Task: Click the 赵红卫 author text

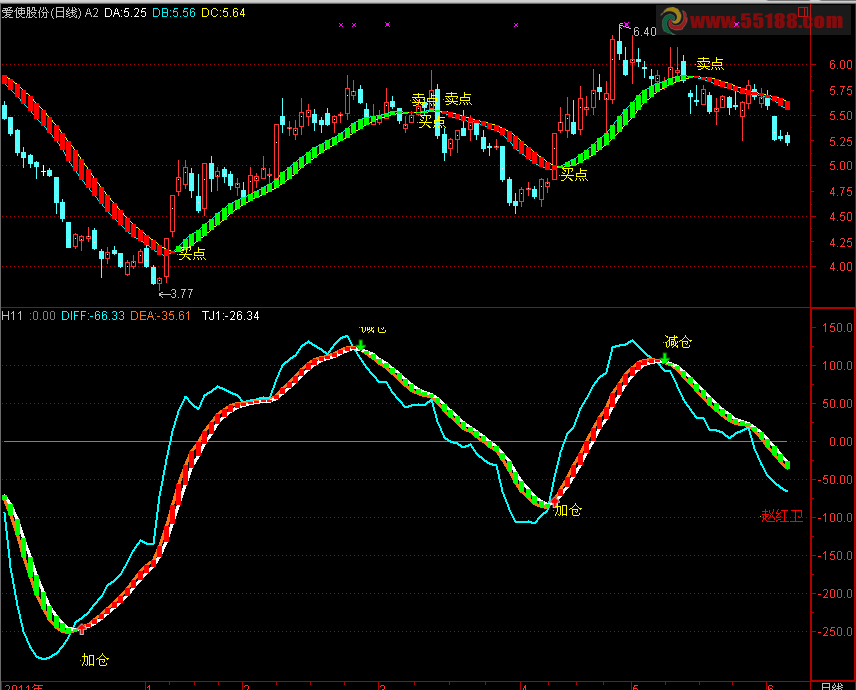Action: click(x=782, y=516)
